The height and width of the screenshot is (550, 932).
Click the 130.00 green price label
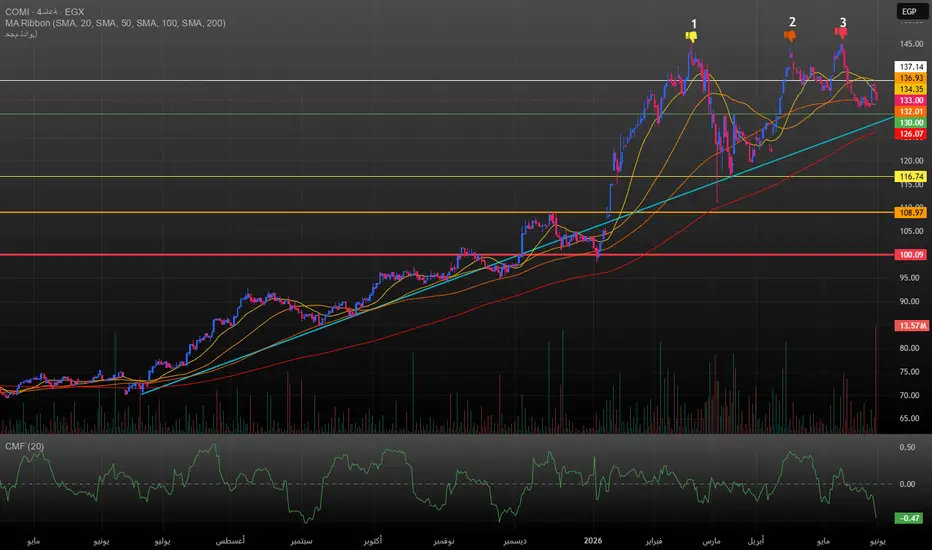pyautogui.click(x=911, y=122)
